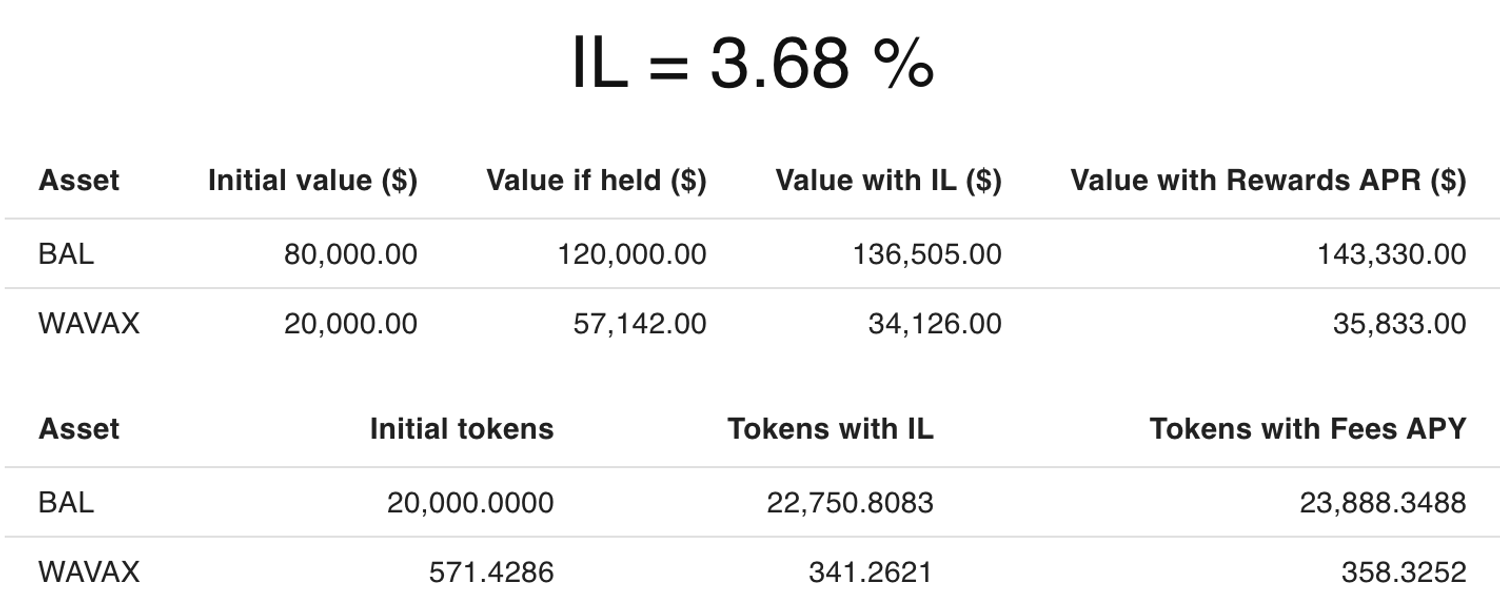The height and width of the screenshot is (611, 1500).
Task: Click the Initial tokens column header
Action: (461, 429)
